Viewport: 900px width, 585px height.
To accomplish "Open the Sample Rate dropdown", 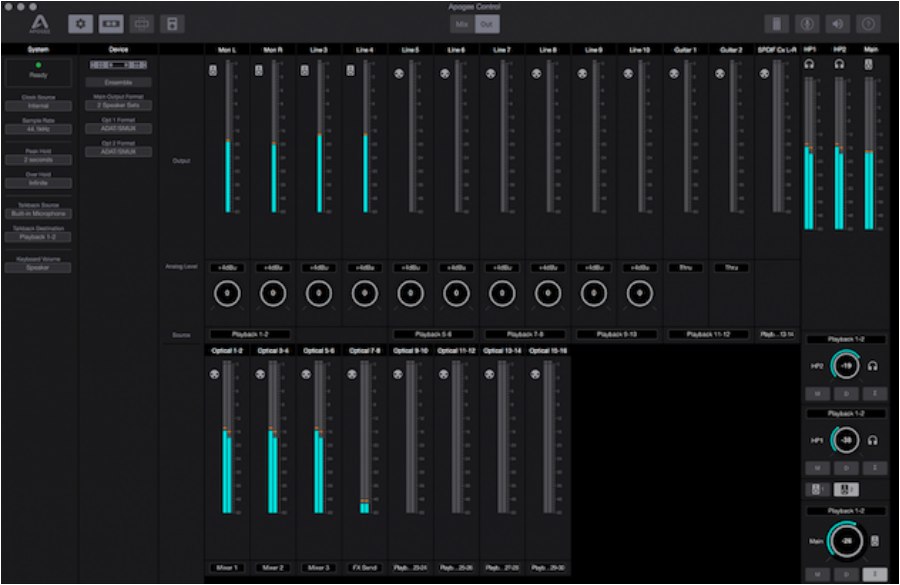I will (38, 129).
